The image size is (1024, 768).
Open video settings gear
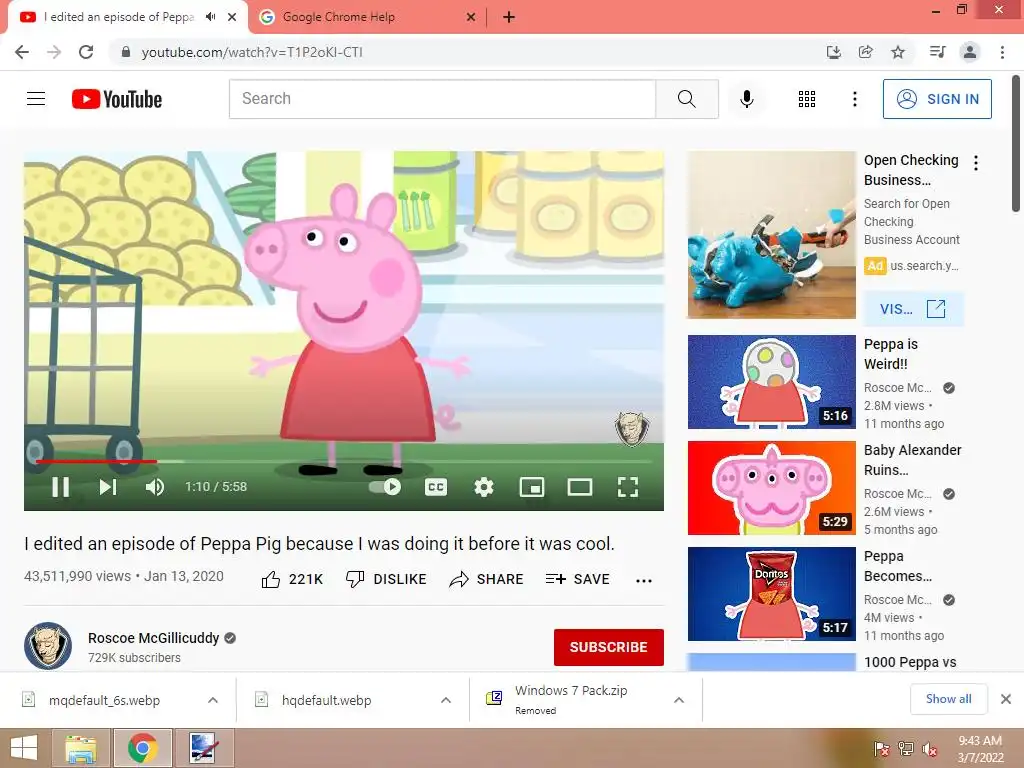(484, 487)
